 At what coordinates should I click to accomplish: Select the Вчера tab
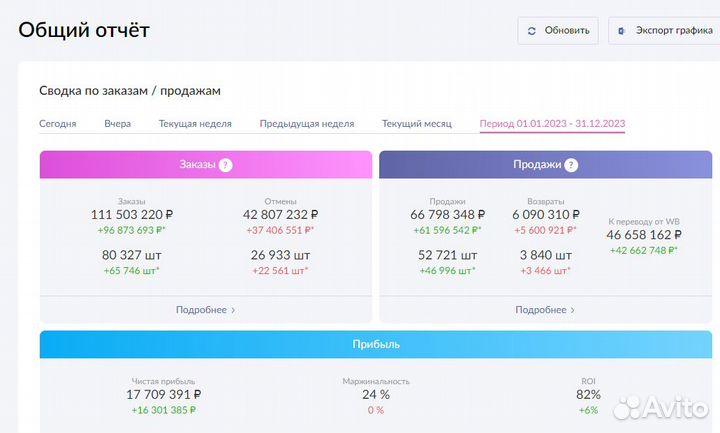coord(117,124)
